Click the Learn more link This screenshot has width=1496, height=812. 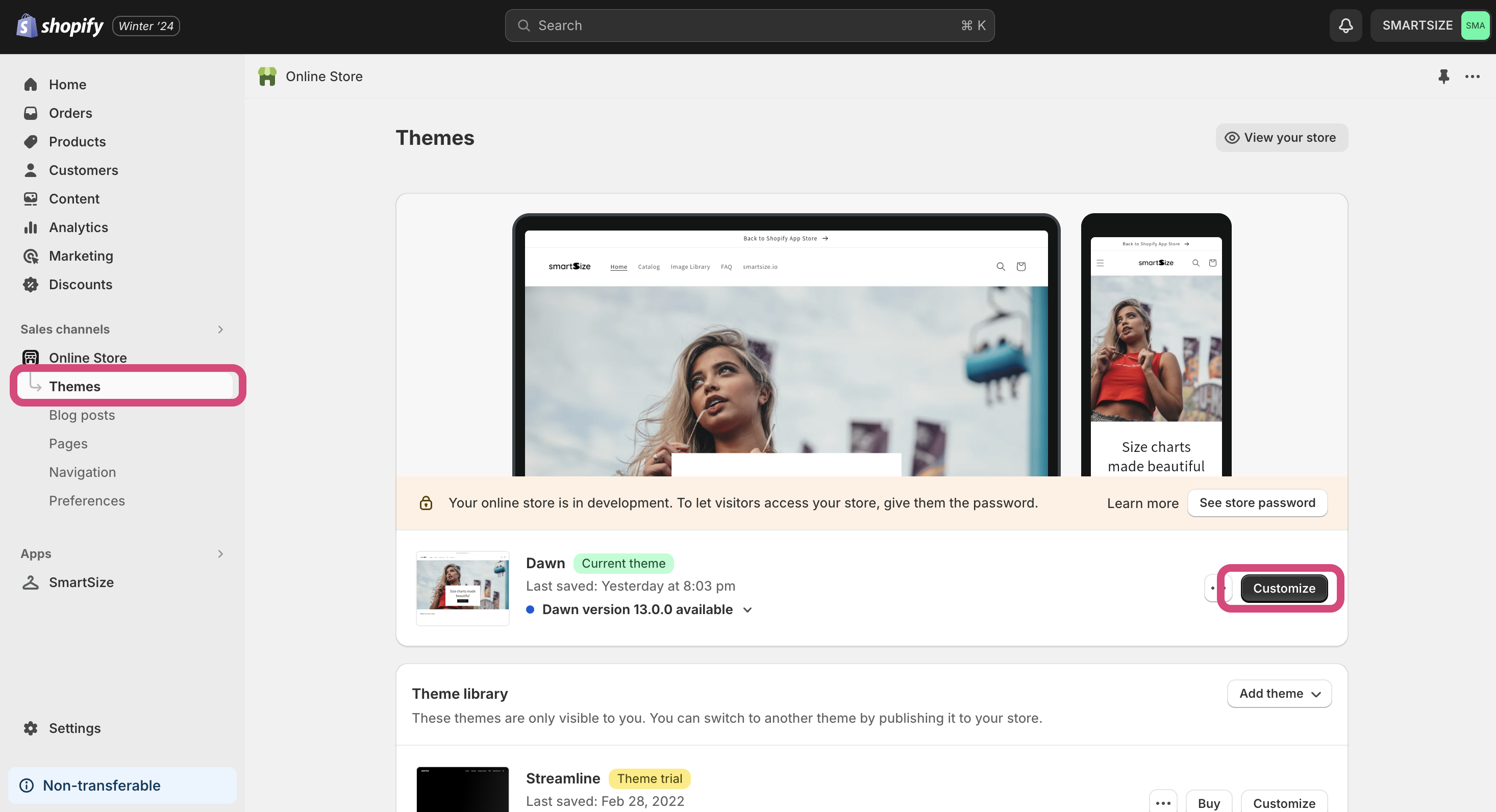1142,503
